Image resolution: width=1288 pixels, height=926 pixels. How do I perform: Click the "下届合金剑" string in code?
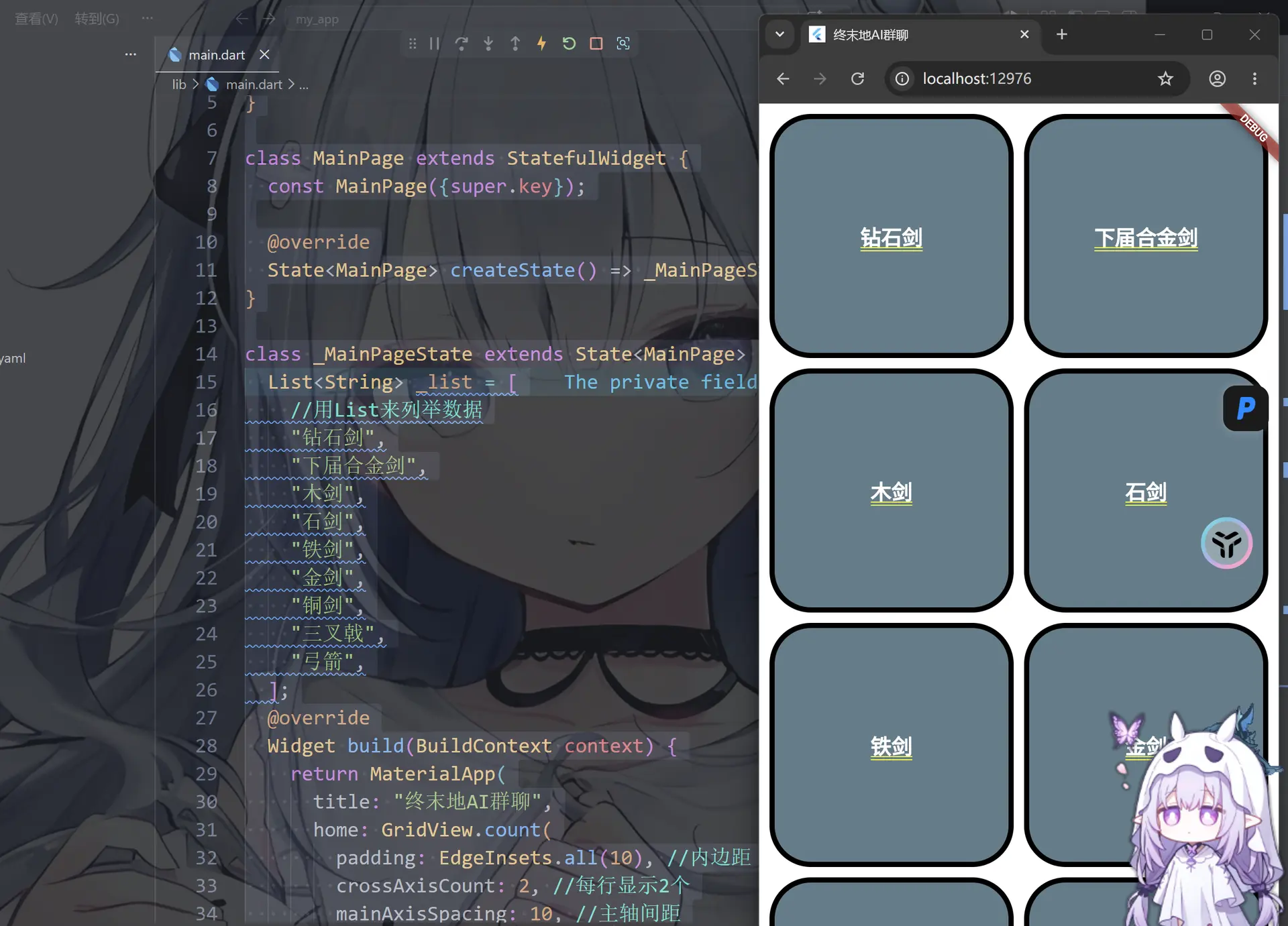[x=354, y=466]
